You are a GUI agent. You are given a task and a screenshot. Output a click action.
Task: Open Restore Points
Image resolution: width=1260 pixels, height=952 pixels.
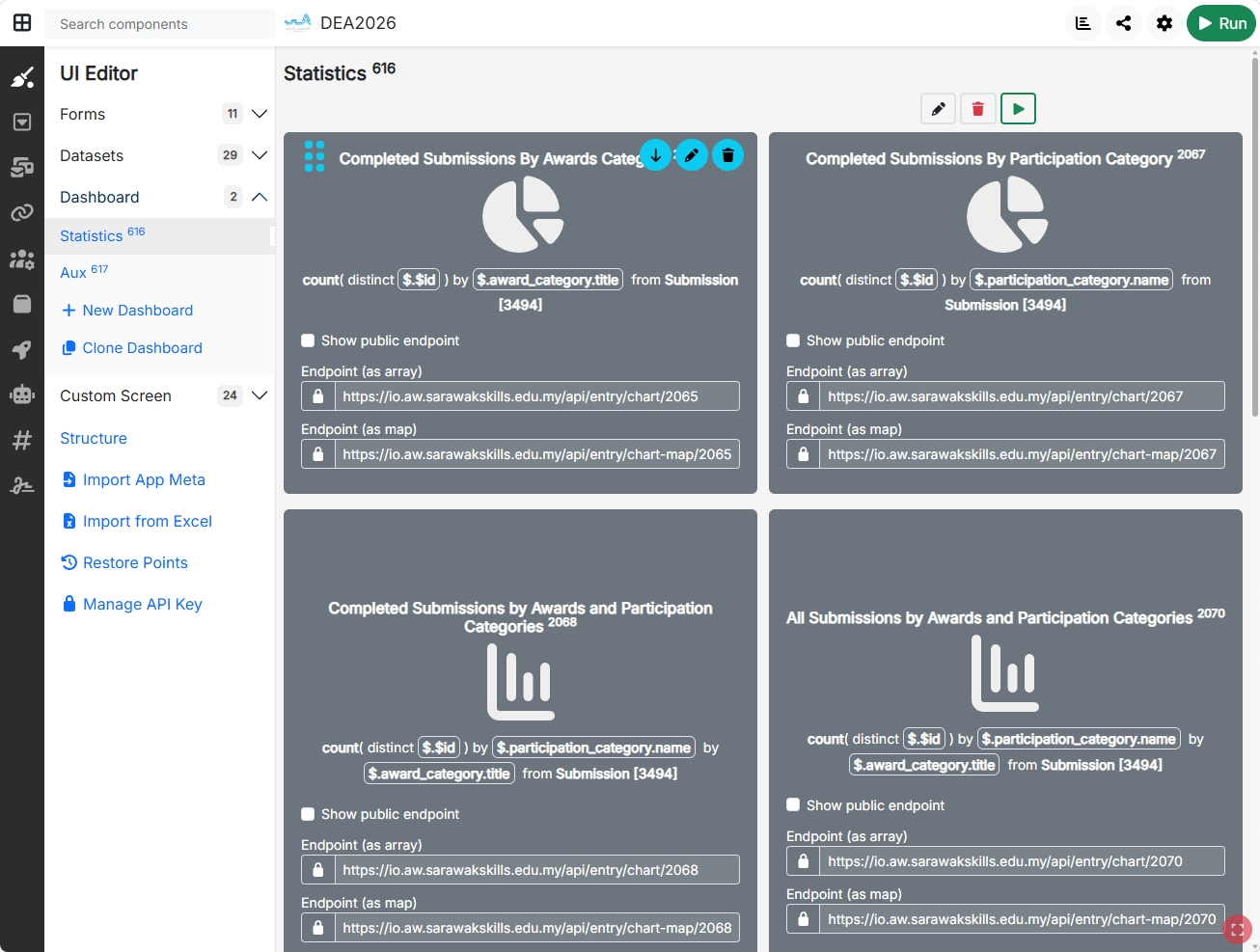click(x=124, y=562)
